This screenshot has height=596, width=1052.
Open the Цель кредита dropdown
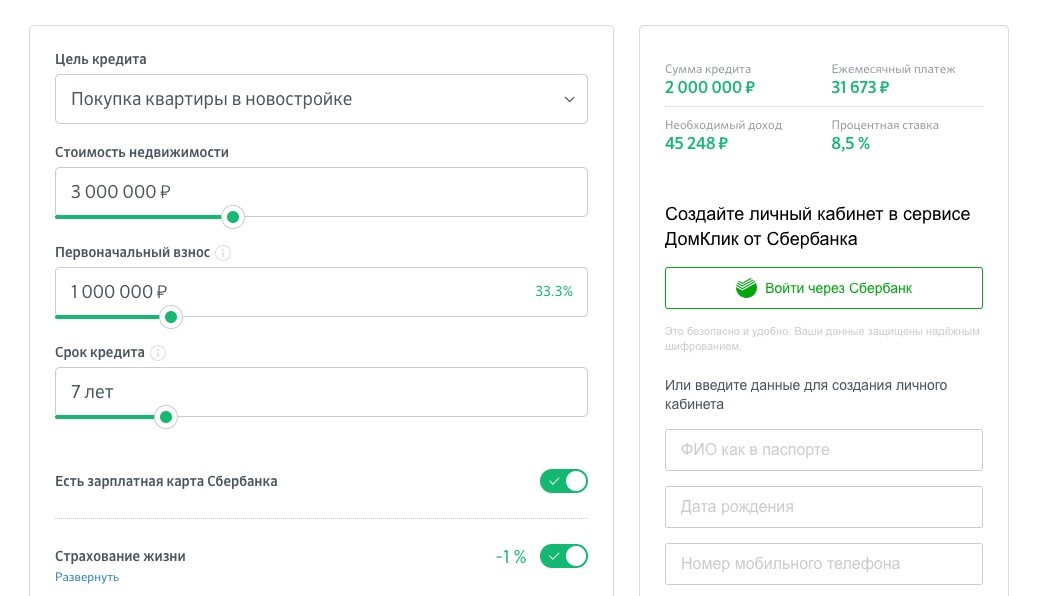(x=321, y=99)
